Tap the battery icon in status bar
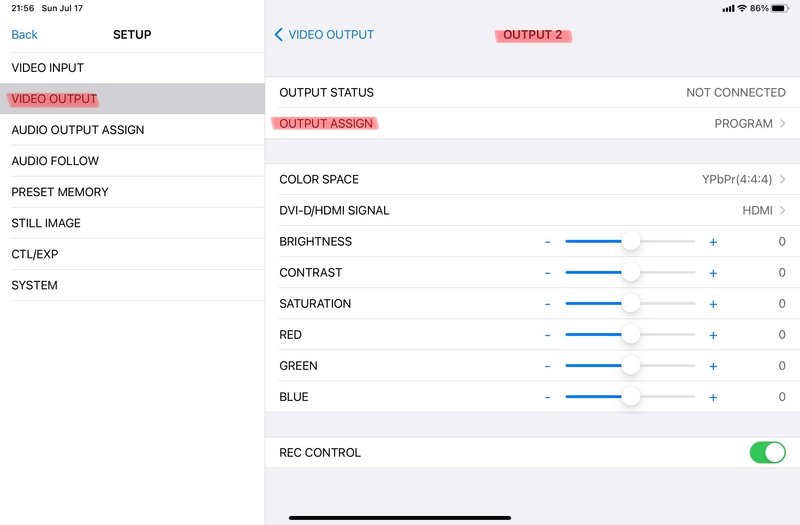 [x=780, y=8]
